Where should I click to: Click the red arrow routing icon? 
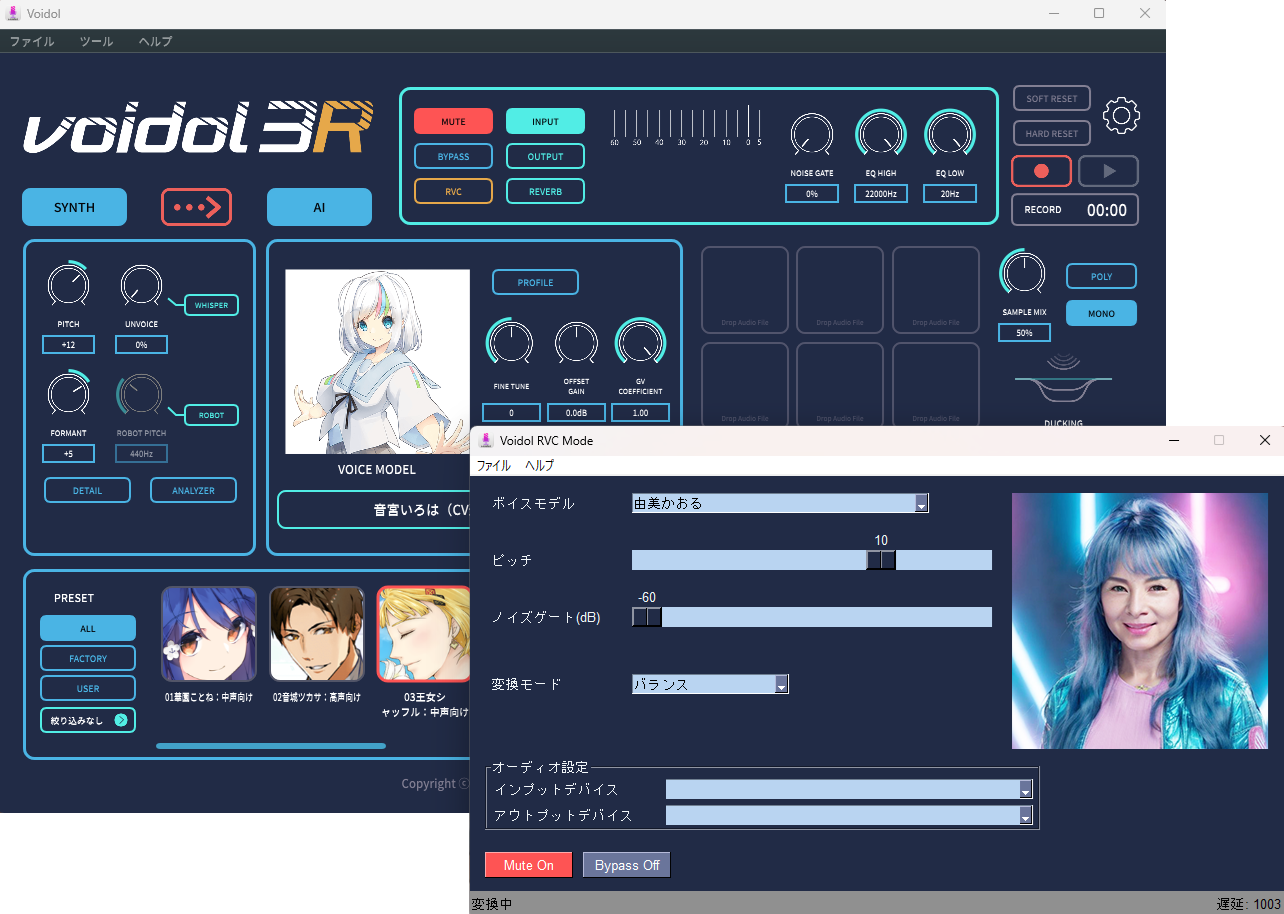pos(196,207)
